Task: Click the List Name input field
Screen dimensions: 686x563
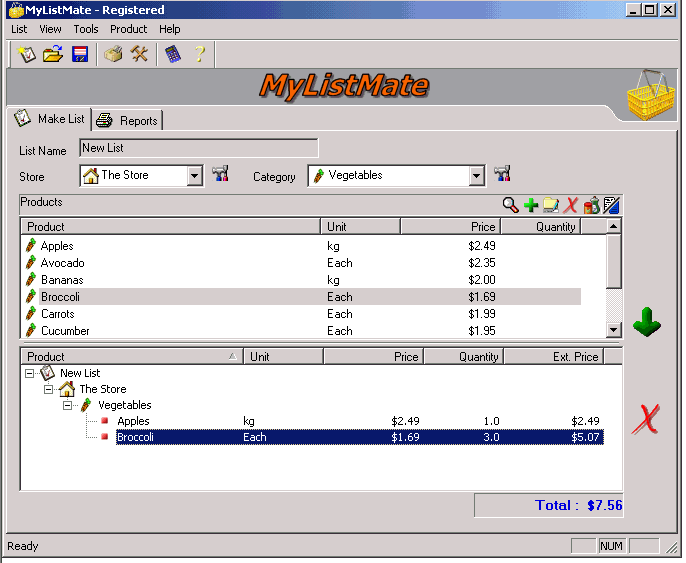Action: pyautogui.click(x=199, y=148)
